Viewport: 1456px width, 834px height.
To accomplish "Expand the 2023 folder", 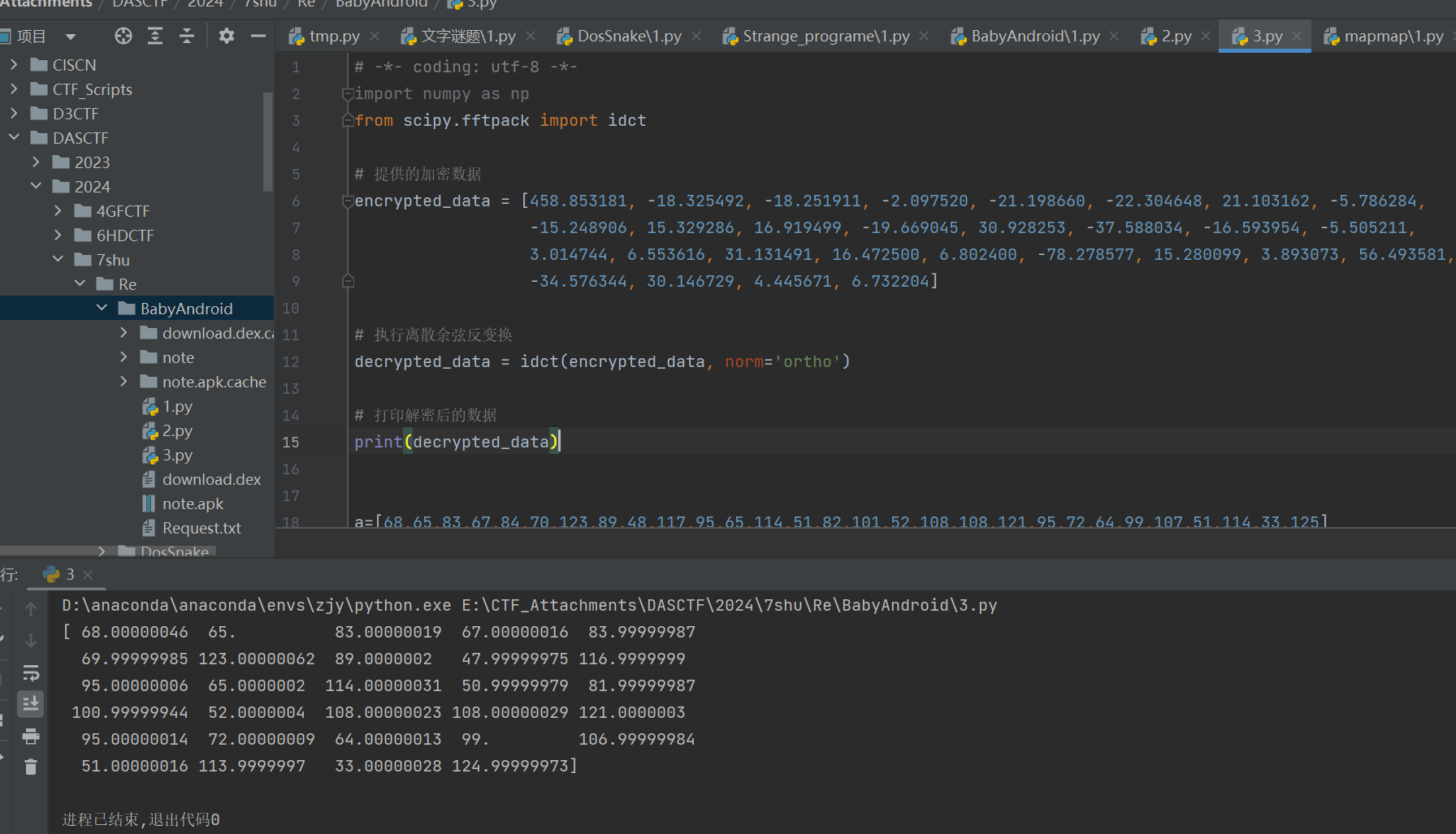I will (36, 161).
